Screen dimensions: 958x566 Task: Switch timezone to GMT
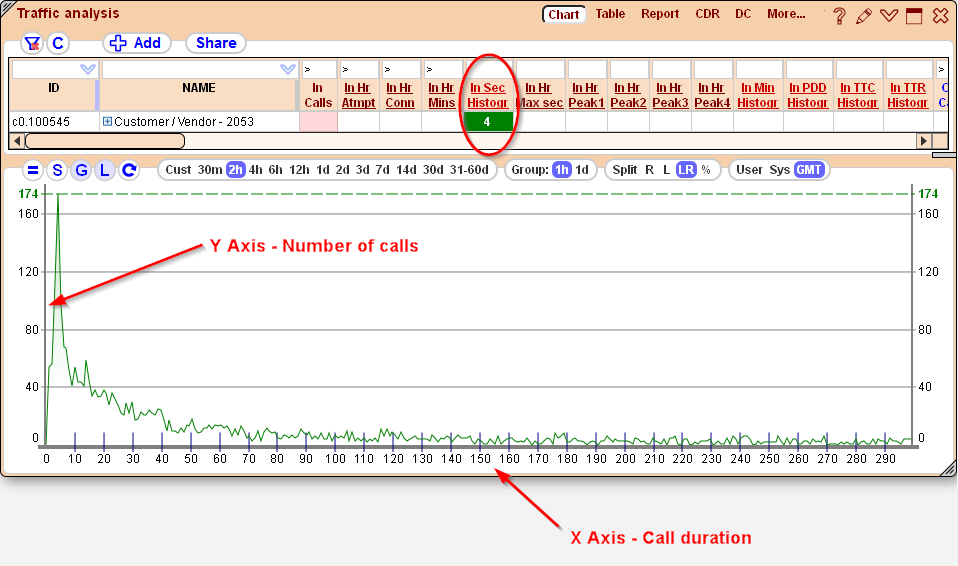[x=809, y=170]
